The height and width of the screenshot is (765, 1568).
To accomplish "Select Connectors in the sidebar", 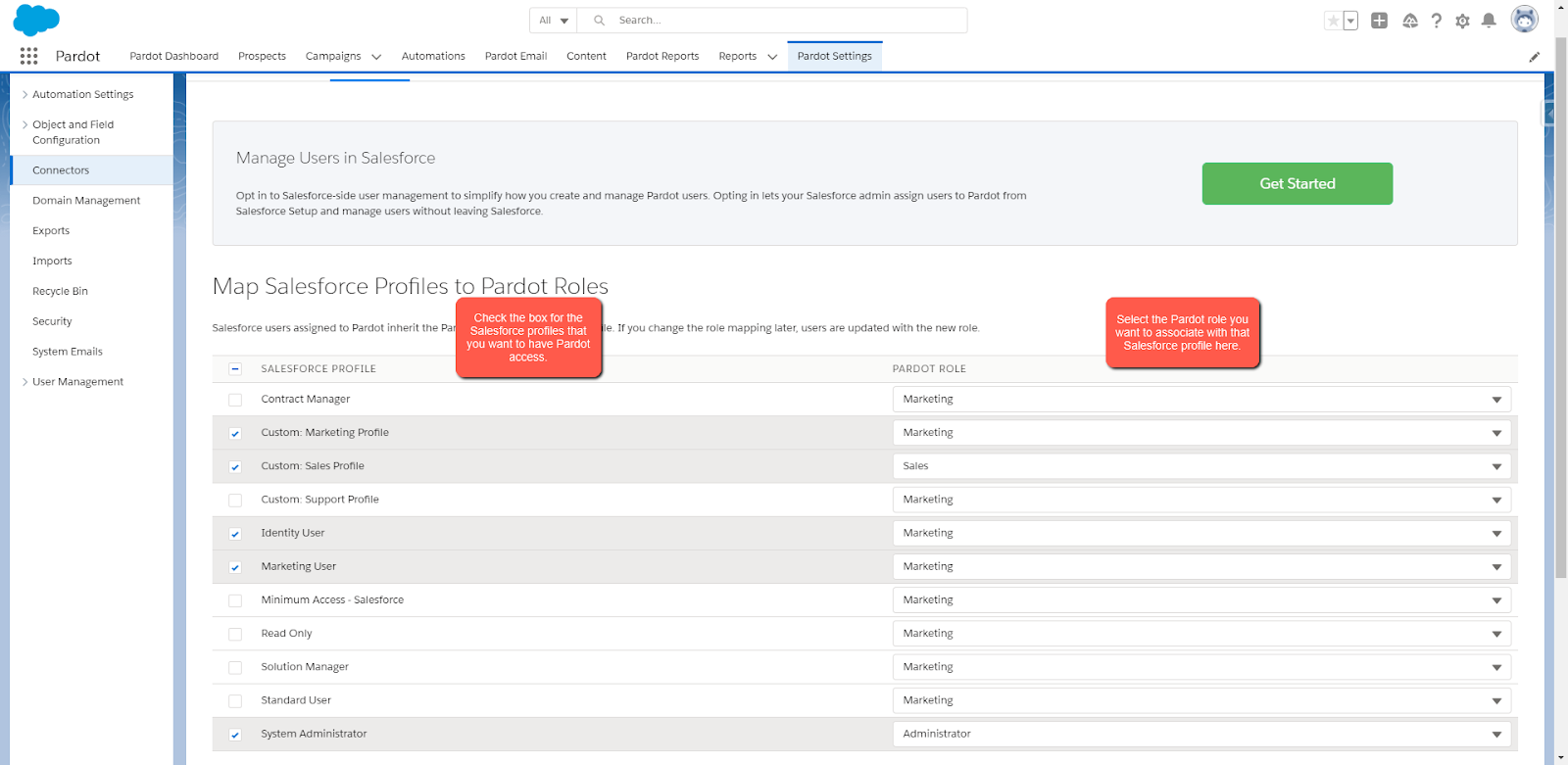I will (91, 169).
